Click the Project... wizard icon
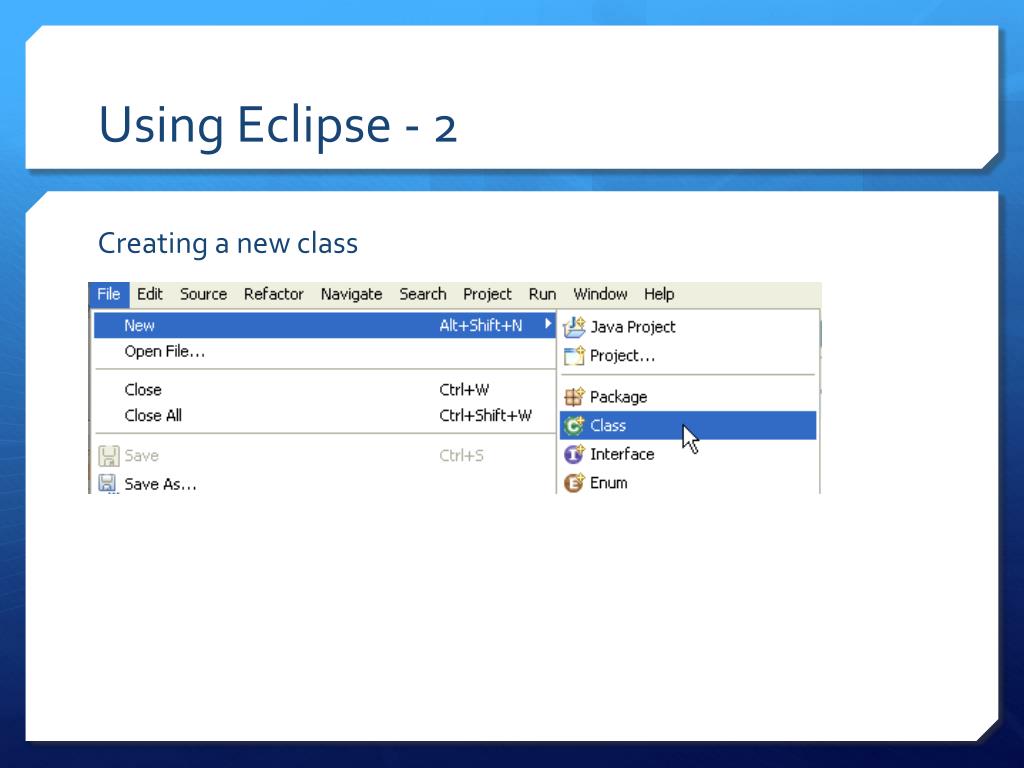Image resolution: width=1024 pixels, height=768 pixels. 574,356
